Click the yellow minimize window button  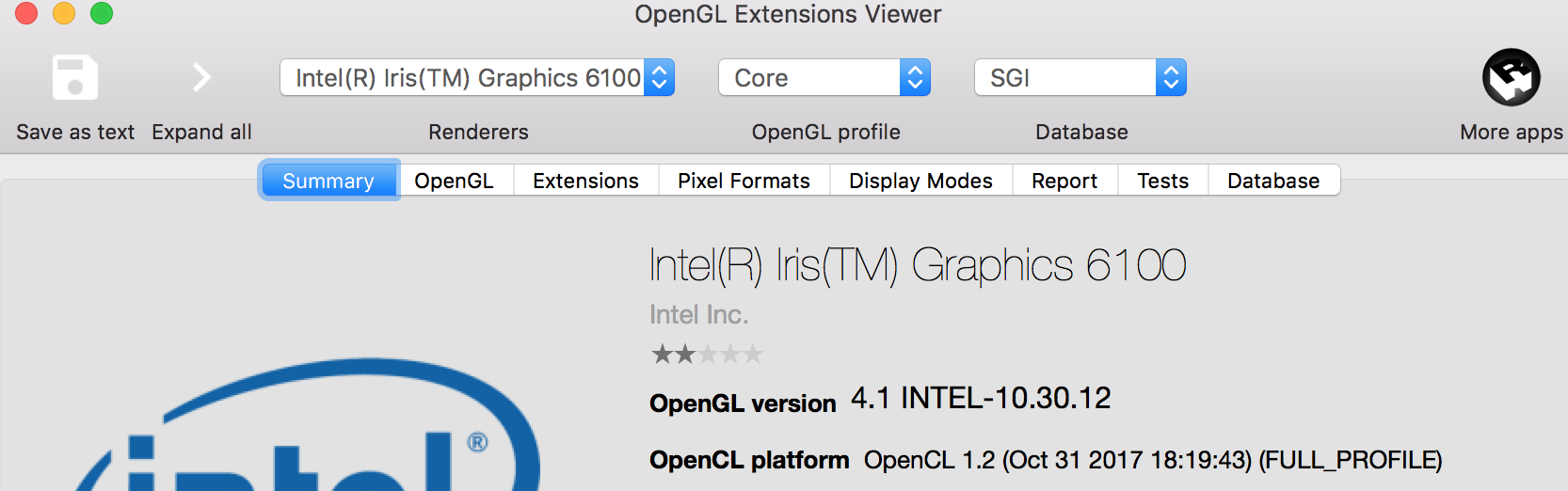point(64,13)
